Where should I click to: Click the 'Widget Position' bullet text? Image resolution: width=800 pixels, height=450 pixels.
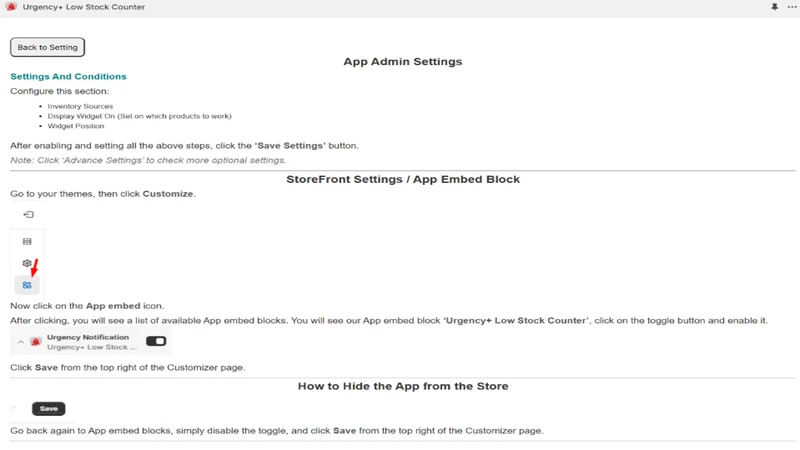(76, 126)
